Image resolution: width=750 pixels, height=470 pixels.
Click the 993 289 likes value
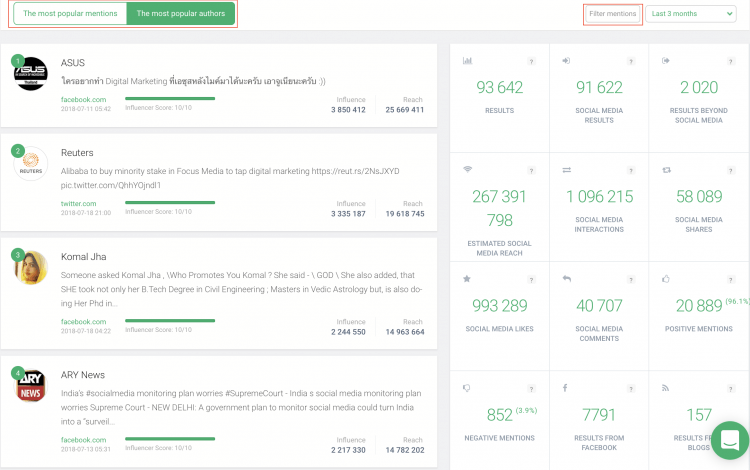[x=499, y=306]
